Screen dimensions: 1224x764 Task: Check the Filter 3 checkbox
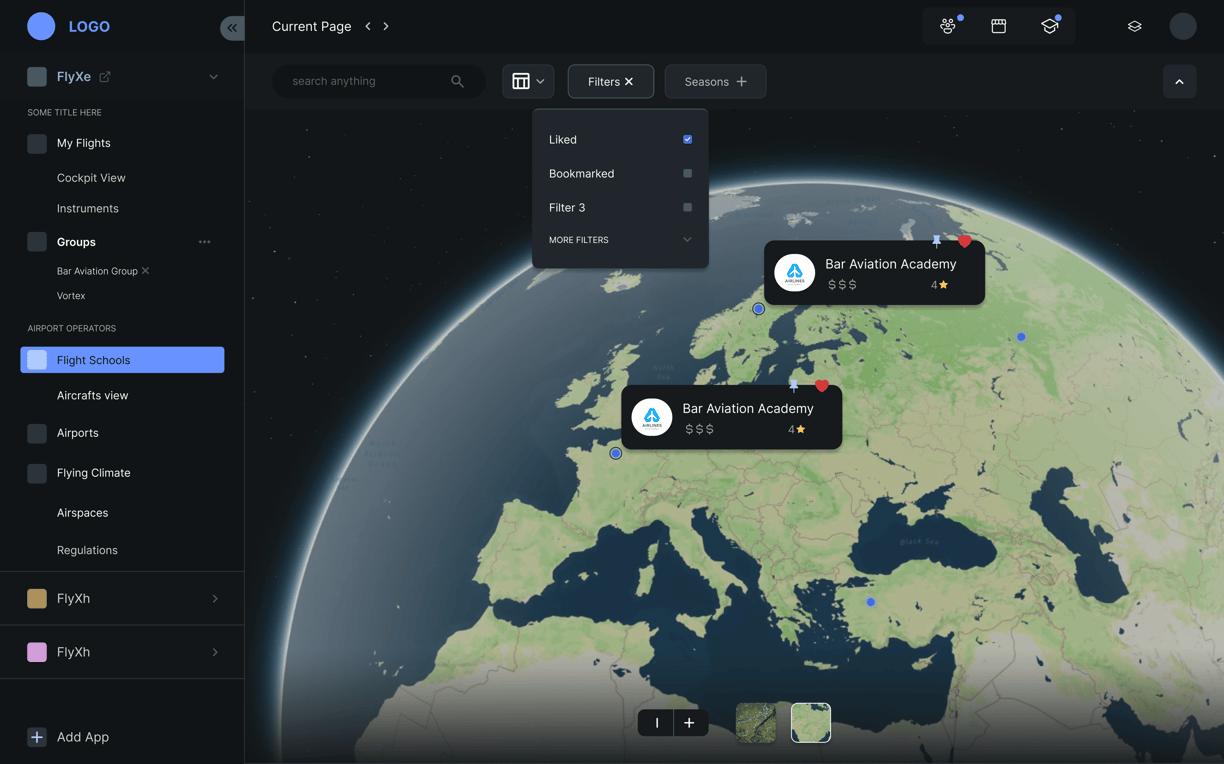687,207
